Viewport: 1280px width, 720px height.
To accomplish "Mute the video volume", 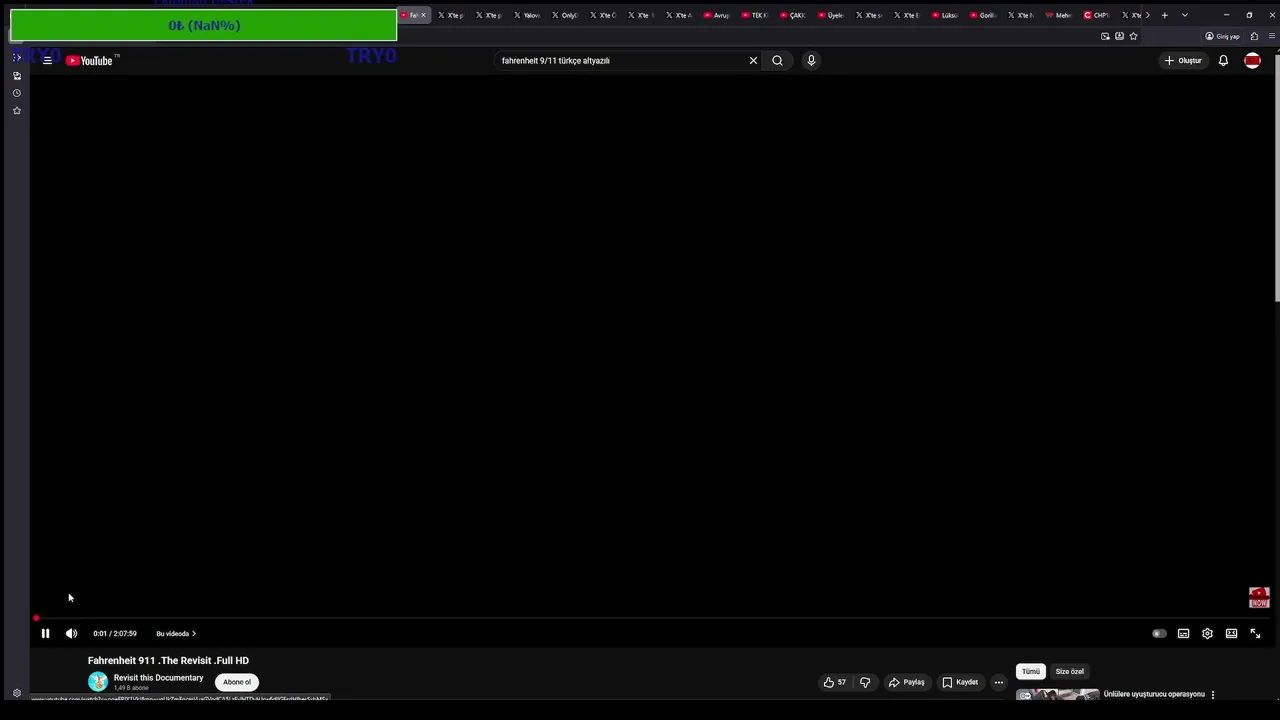I will pyautogui.click(x=71, y=633).
